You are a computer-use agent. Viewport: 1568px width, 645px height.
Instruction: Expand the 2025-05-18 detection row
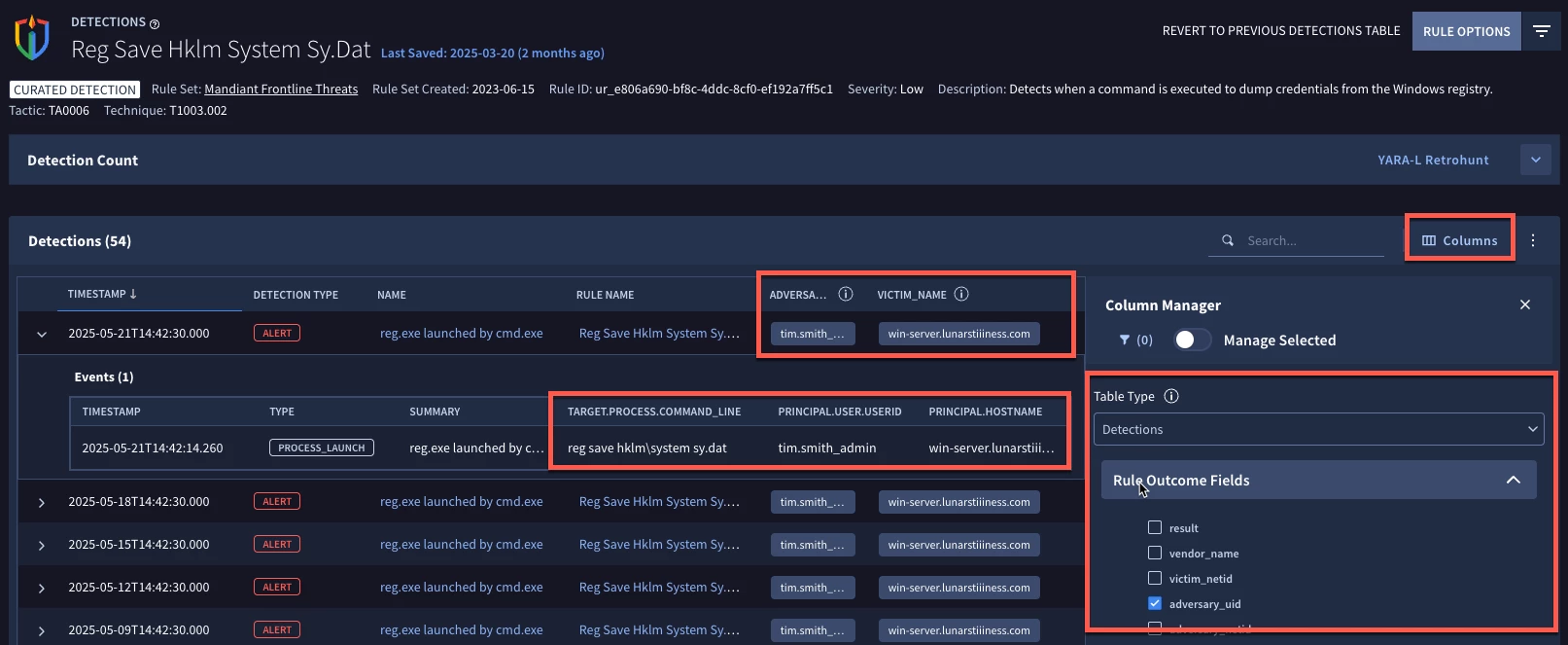(42, 502)
